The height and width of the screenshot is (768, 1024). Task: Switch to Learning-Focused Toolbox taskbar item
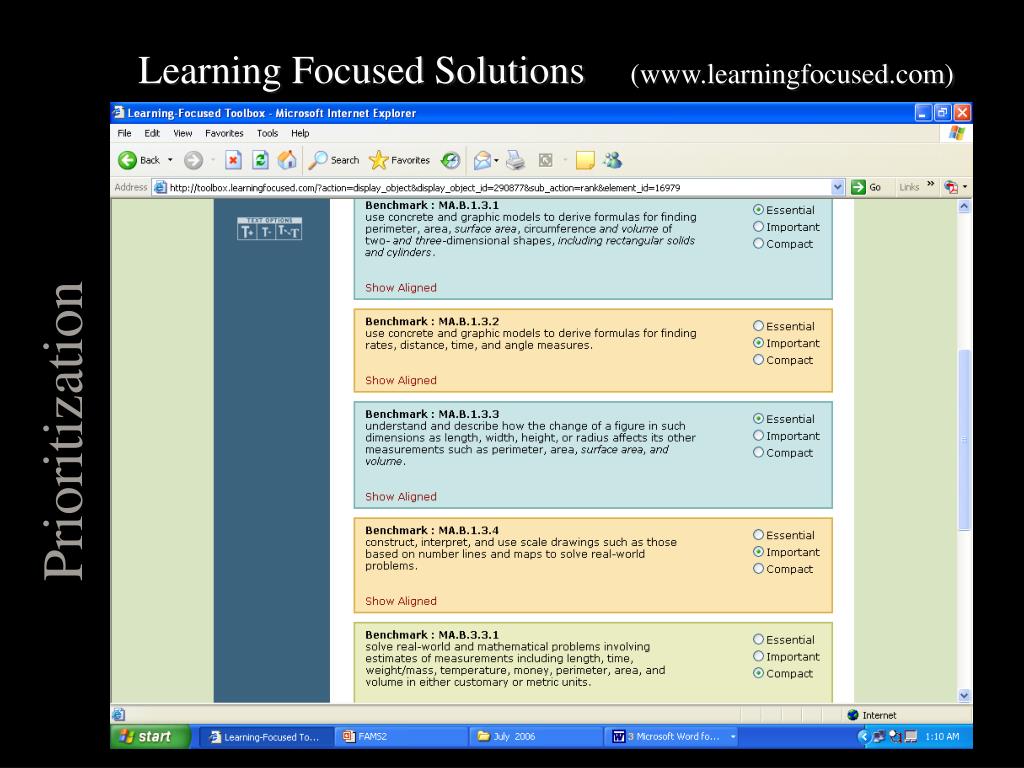[x=266, y=737]
